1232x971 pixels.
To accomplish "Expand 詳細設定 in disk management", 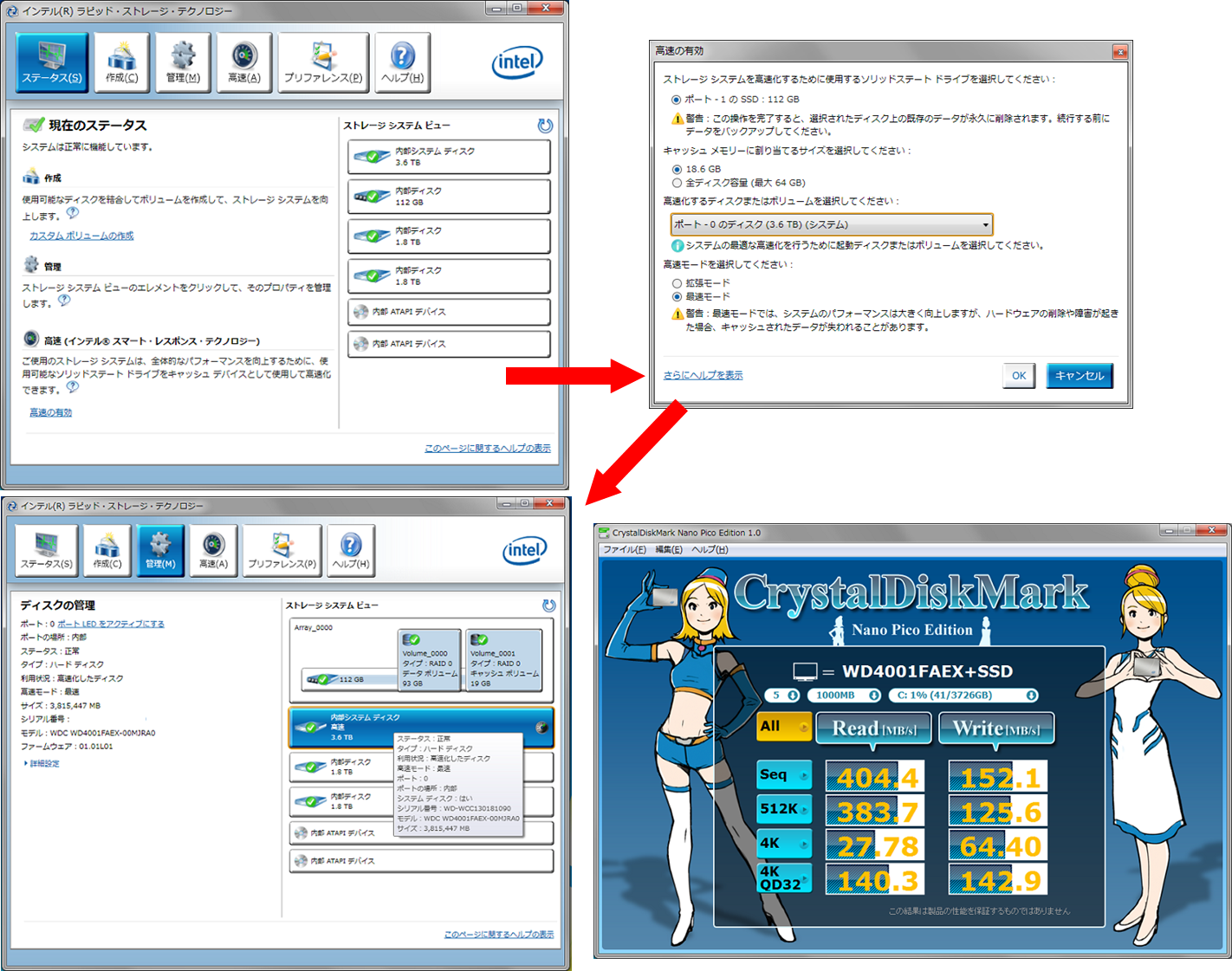I will (x=42, y=764).
